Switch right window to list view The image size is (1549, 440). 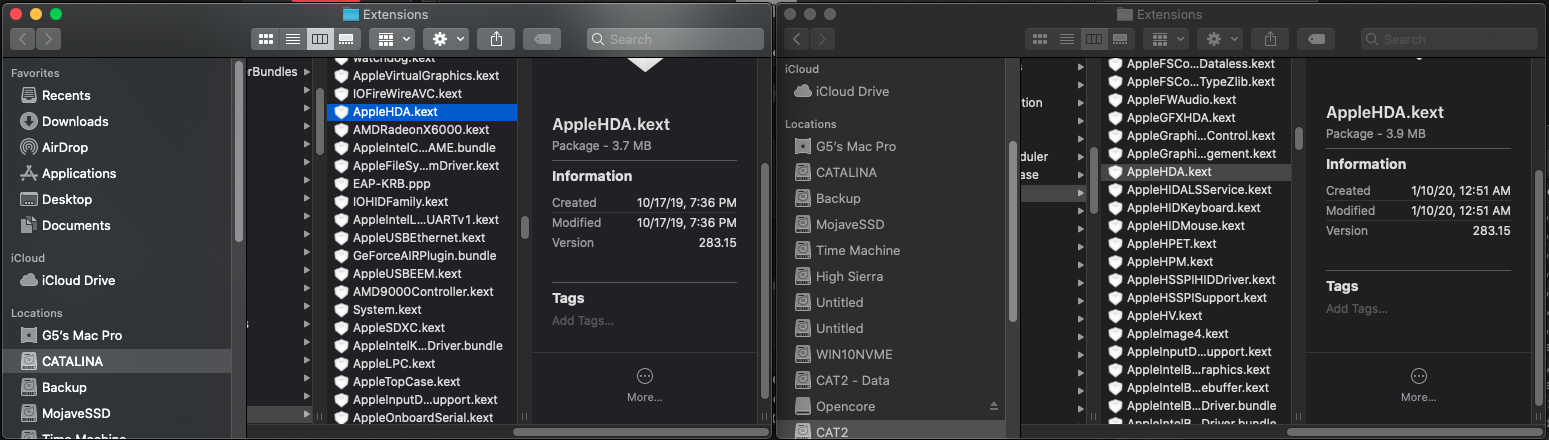(1067, 39)
